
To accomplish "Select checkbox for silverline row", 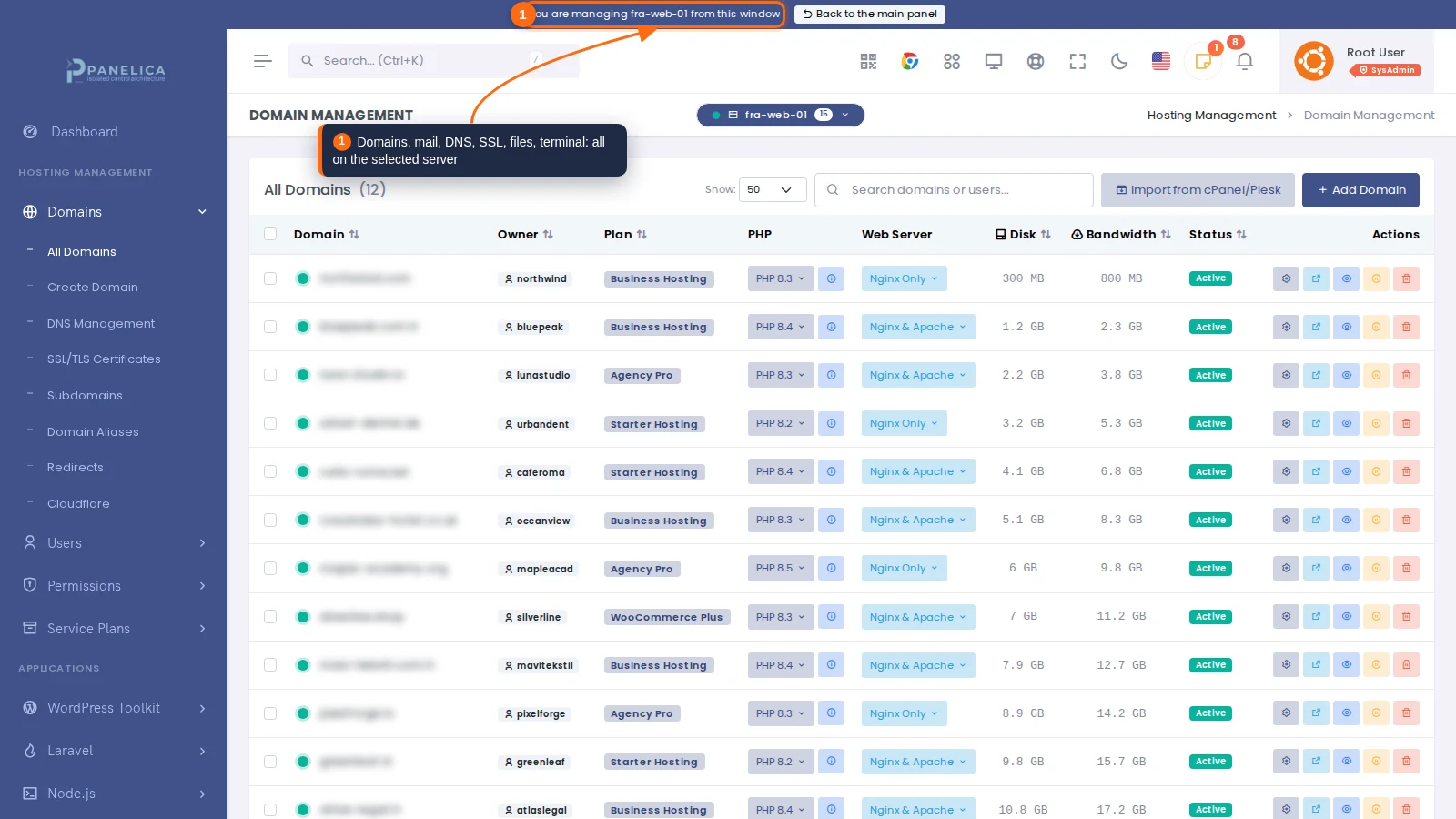I will (270, 616).
